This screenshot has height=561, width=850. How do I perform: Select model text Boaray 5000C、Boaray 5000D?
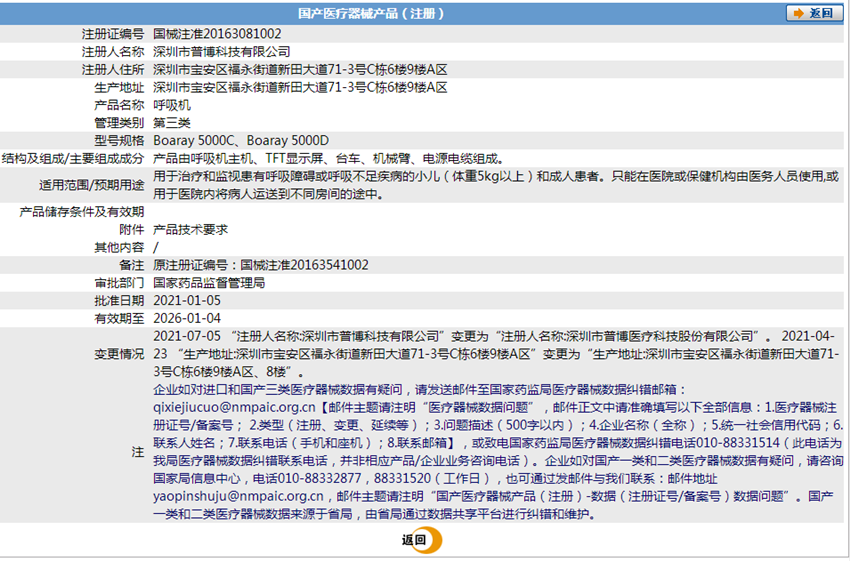241,140
